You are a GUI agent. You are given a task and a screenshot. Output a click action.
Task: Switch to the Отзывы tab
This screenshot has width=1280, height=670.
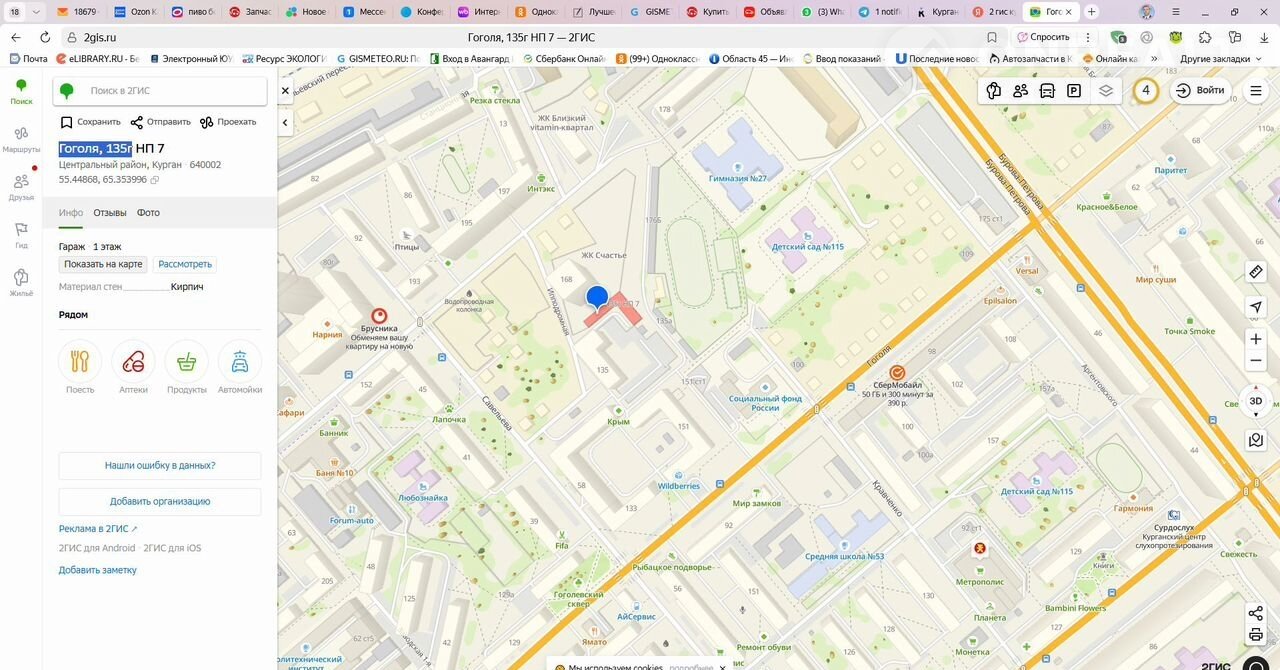click(x=110, y=213)
